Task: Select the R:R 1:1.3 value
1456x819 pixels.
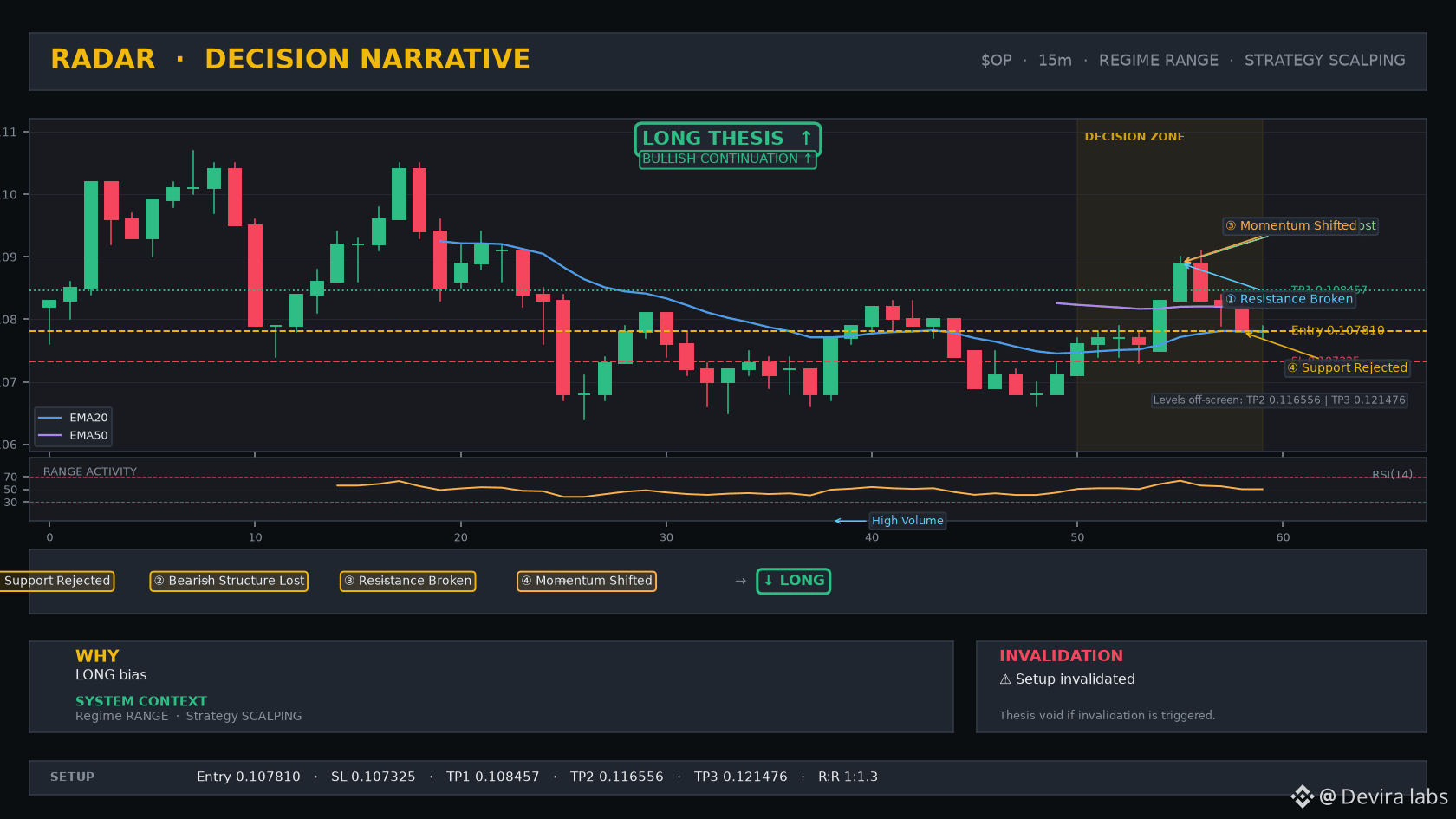Action: (848, 777)
